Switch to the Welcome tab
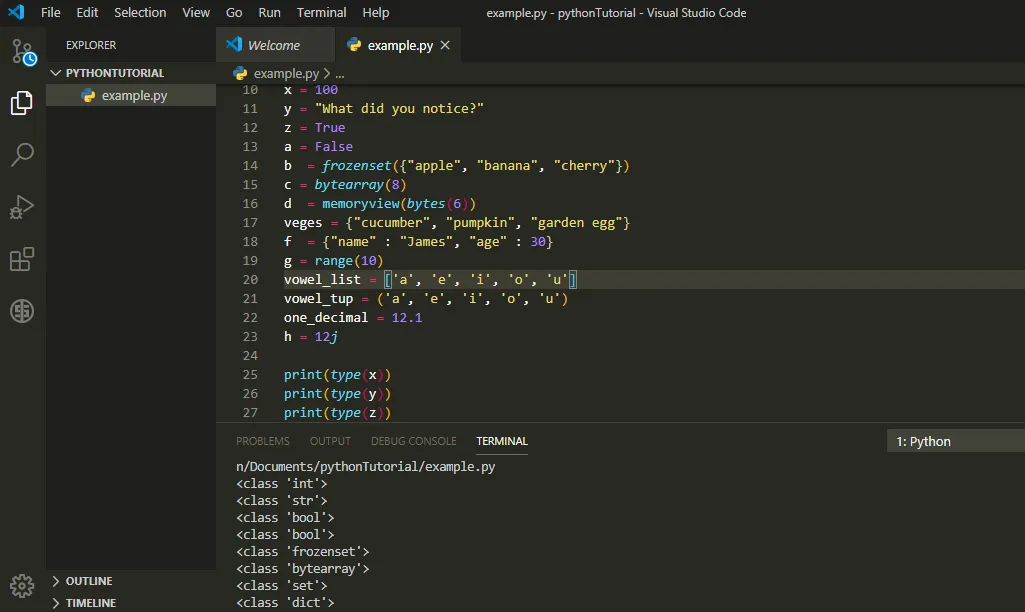This screenshot has width=1025, height=612. pos(275,45)
